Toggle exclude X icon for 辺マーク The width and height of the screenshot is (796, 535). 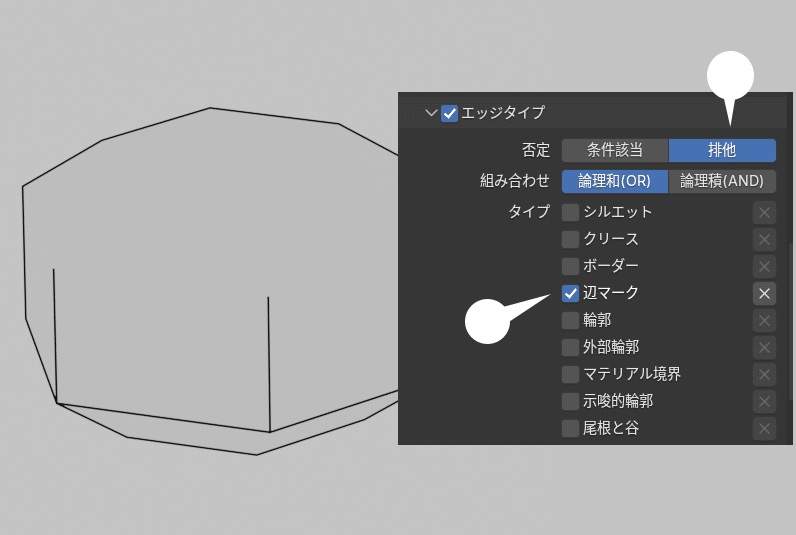[765, 293]
